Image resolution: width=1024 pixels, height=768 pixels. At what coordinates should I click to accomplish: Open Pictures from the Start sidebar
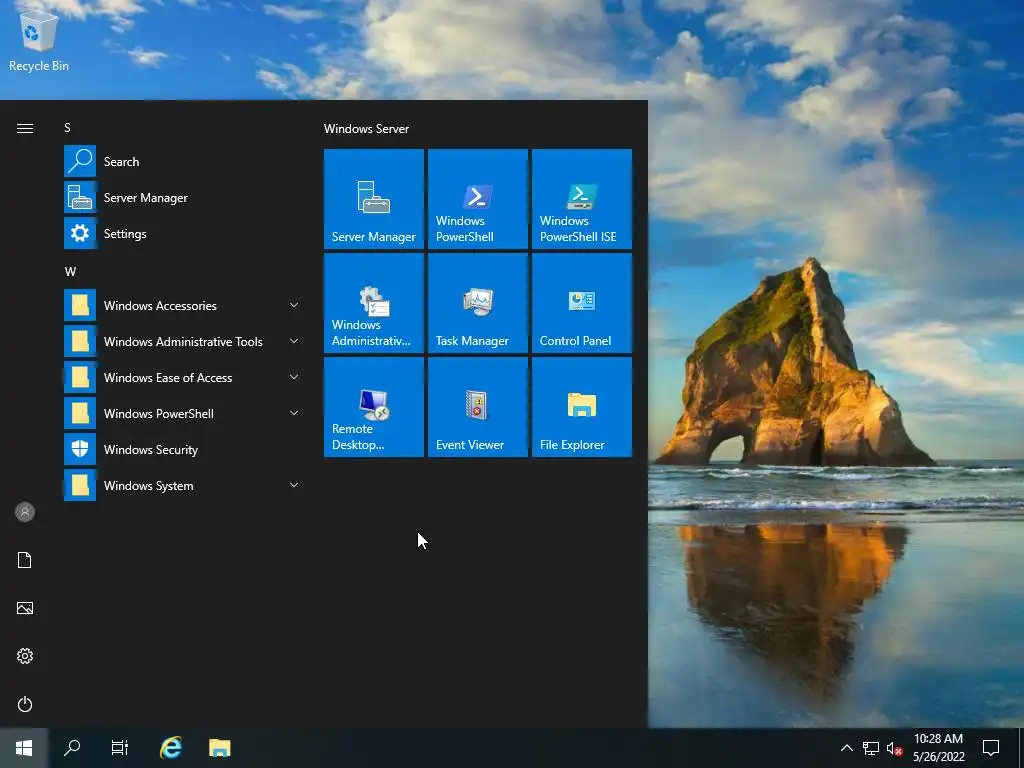click(25, 608)
